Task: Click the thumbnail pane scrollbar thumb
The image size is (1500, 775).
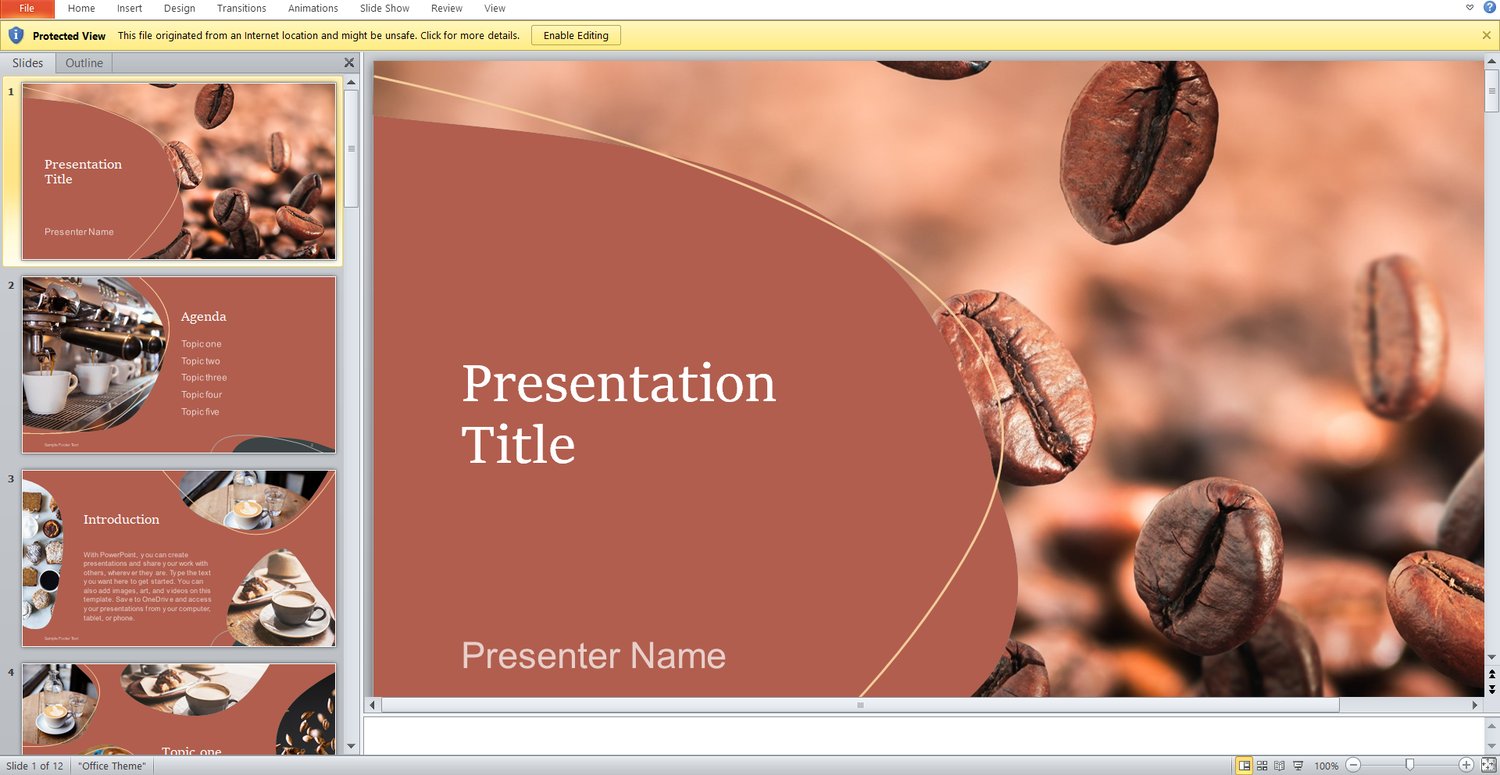Action: pos(351,148)
